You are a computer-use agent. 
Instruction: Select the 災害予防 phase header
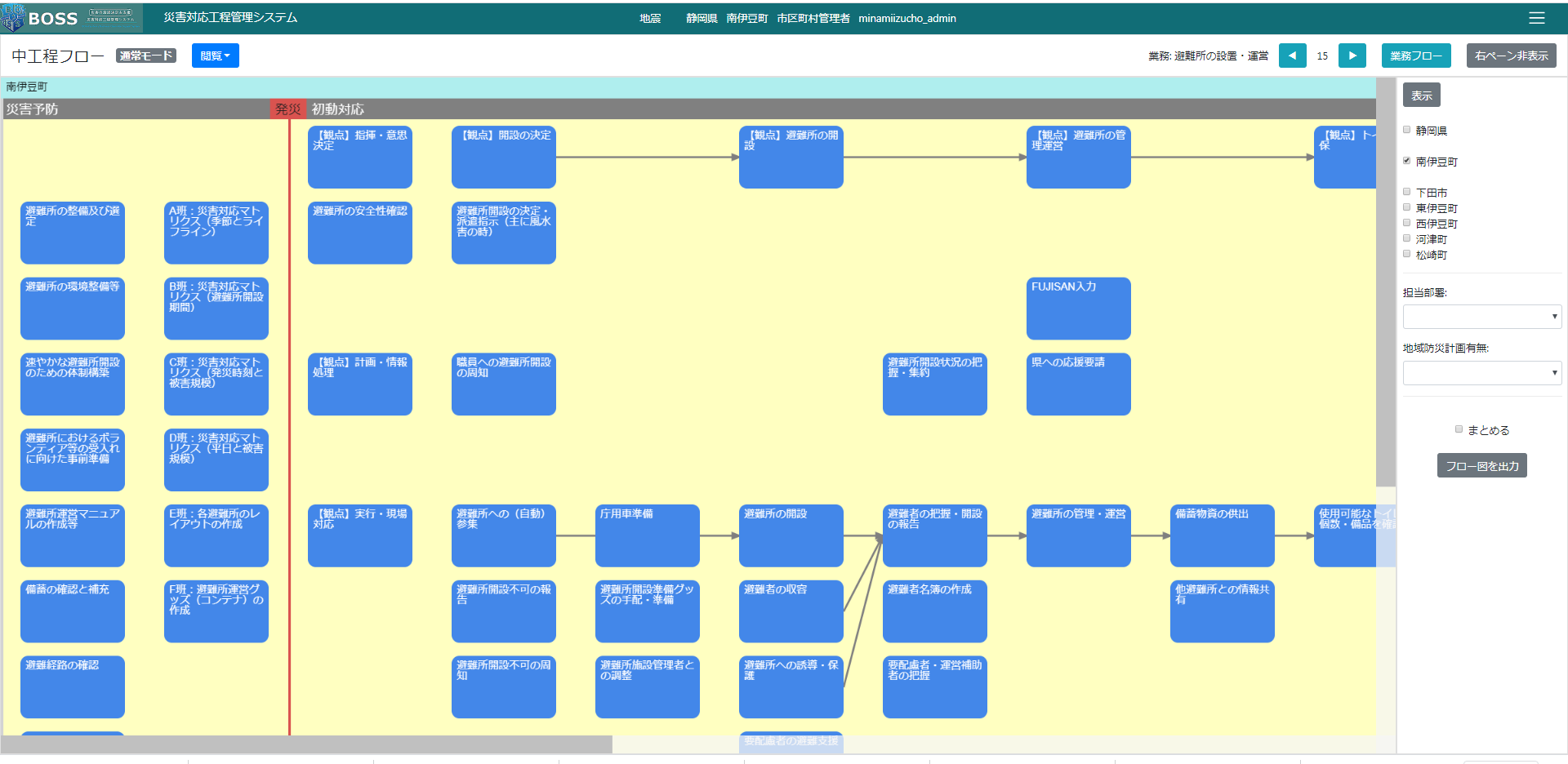point(33,109)
